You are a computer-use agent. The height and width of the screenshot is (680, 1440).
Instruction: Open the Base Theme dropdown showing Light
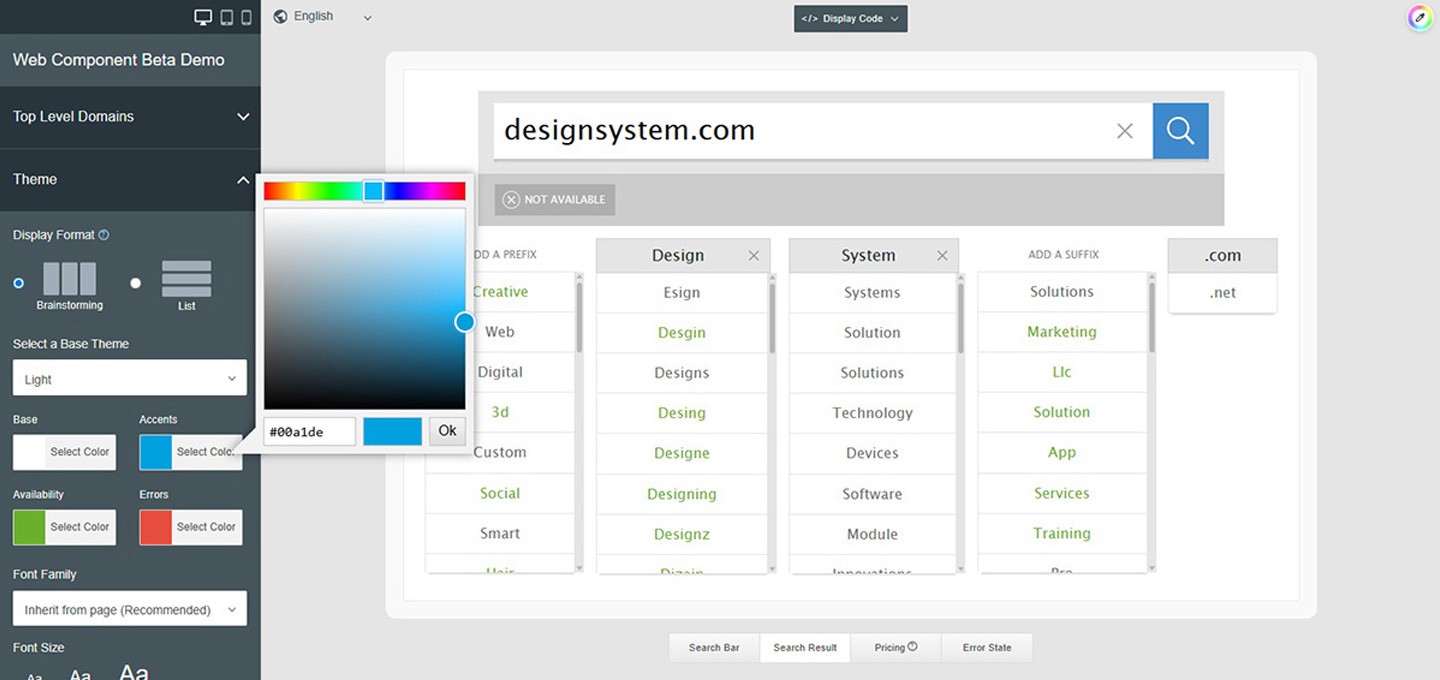129,377
